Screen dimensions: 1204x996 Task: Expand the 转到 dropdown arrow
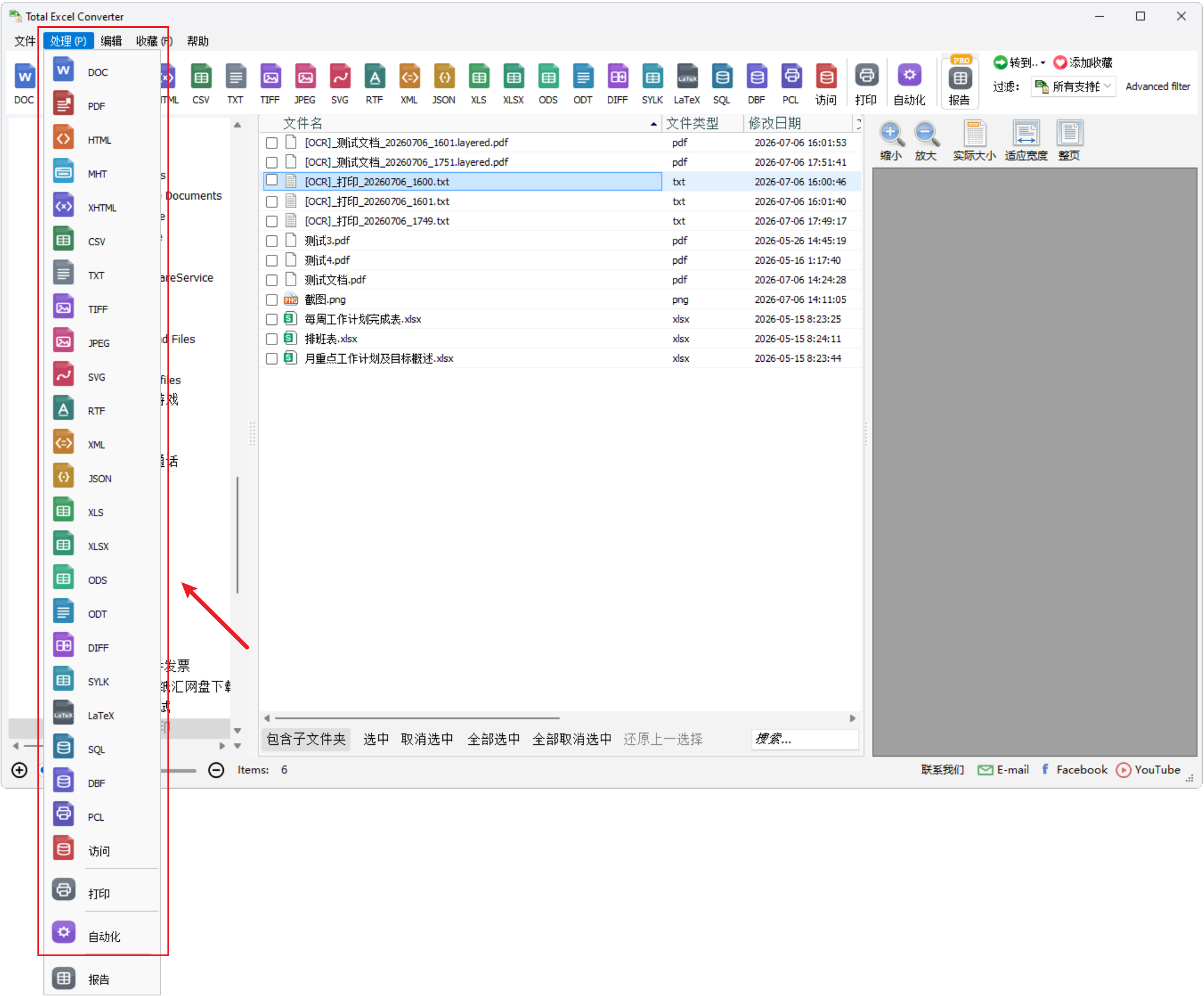coord(1043,62)
